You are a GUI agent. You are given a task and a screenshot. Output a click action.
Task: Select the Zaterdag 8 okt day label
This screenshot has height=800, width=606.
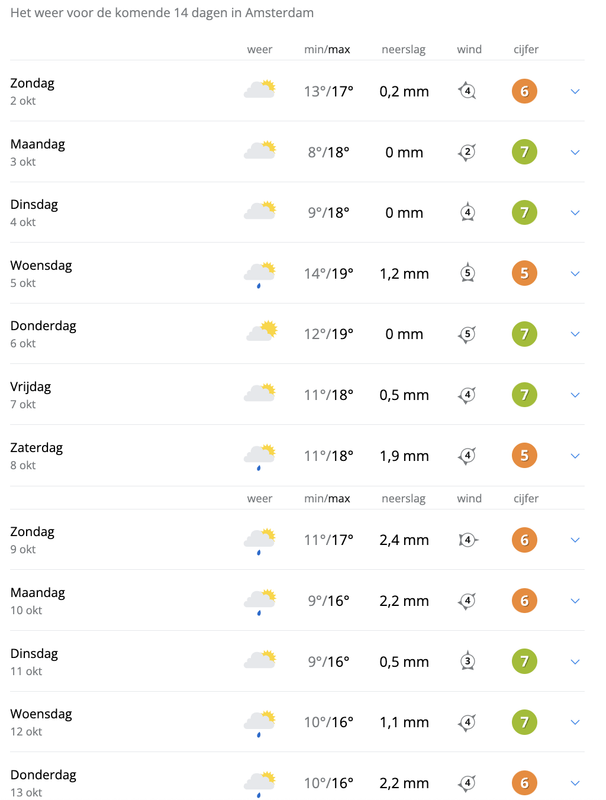click(x=37, y=448)
